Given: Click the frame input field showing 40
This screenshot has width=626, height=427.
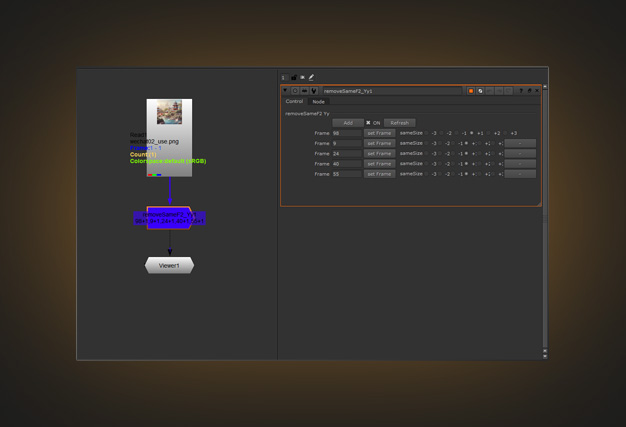Looking at the screenshot, I should (x=346, y=164).
